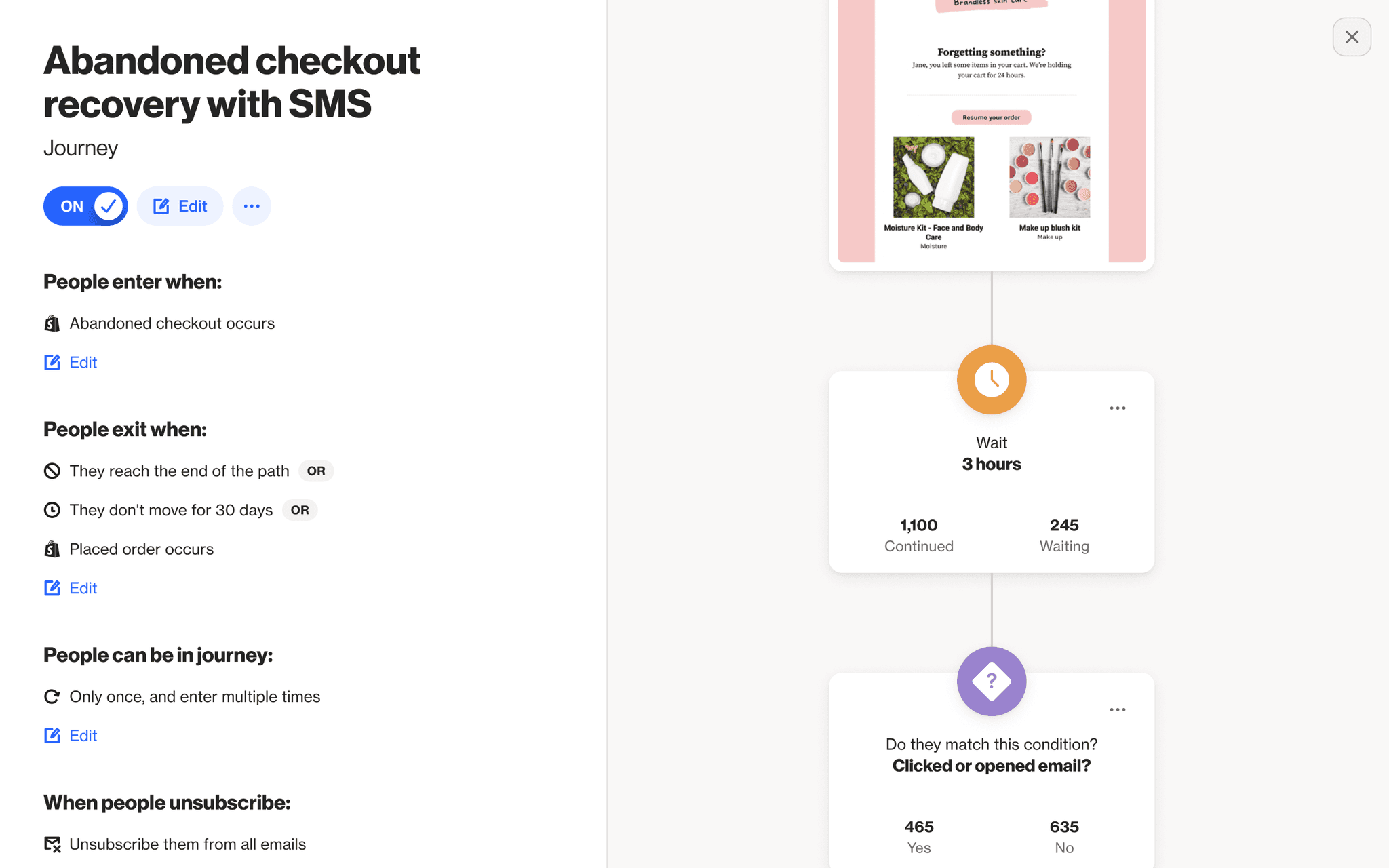This screenshot has height=868, width=1389.
Task: Click the Shopify bag icon beside Abandoned checkout occurs
Action: point(52,323)
